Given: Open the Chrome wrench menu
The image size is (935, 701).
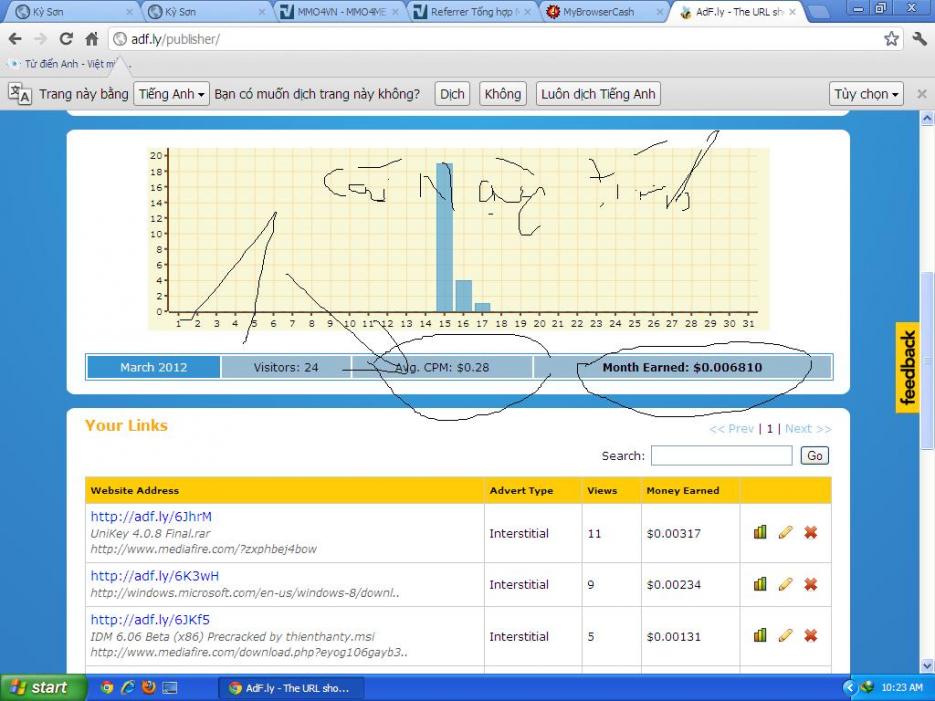Looking at the screenshot, I should tap(919, 39).
